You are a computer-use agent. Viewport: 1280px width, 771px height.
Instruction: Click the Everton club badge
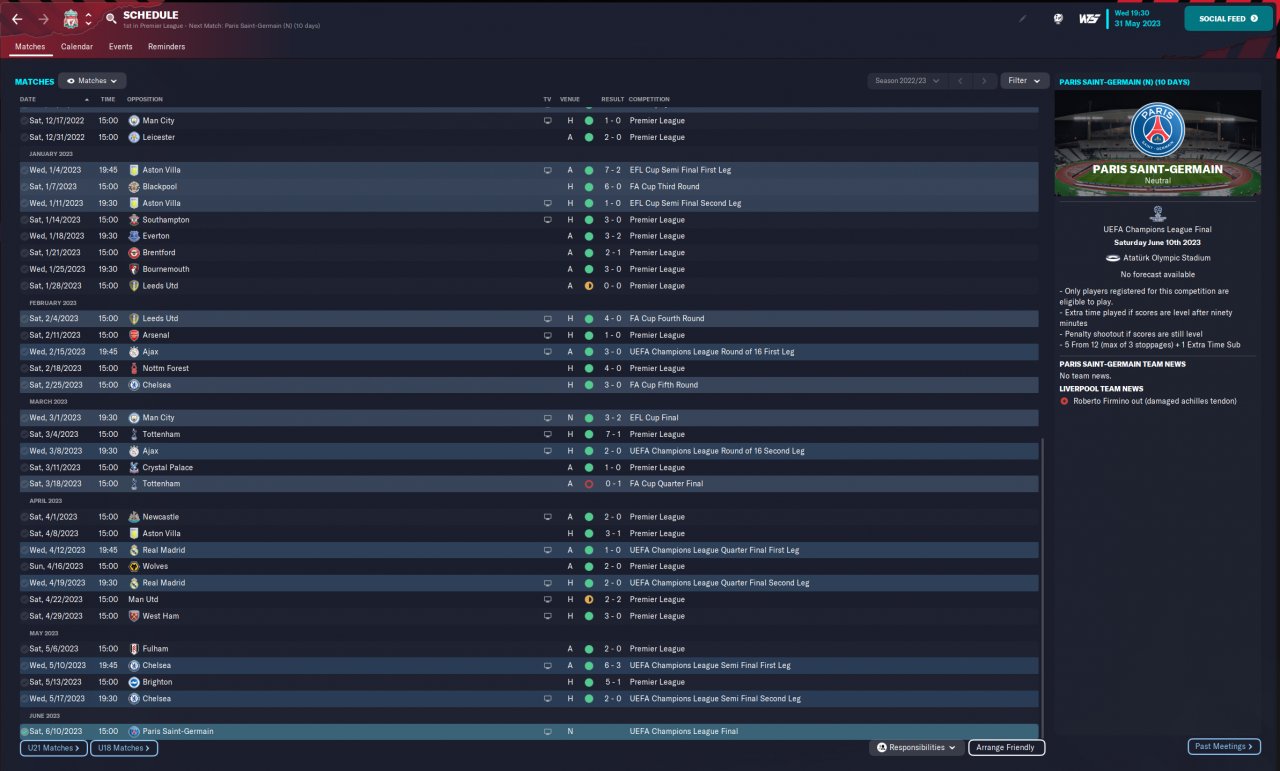click(x=134, y=236)
